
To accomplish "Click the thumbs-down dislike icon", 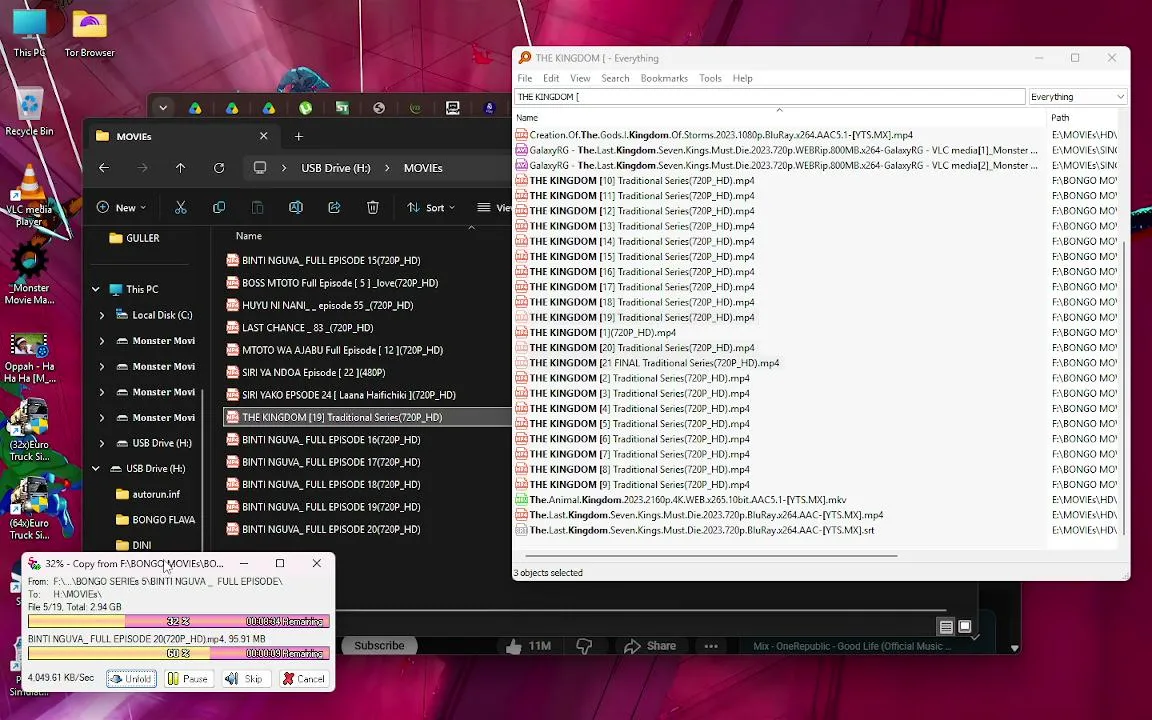I will [x=584, y=646].
